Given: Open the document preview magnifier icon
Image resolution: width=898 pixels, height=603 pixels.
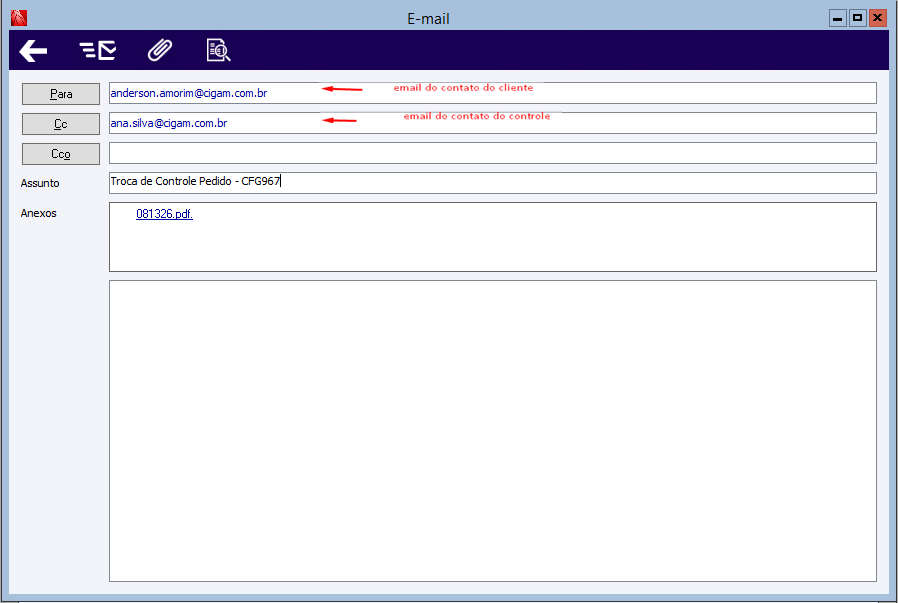Looking at the screenshot, I should [x=218, y=50].
